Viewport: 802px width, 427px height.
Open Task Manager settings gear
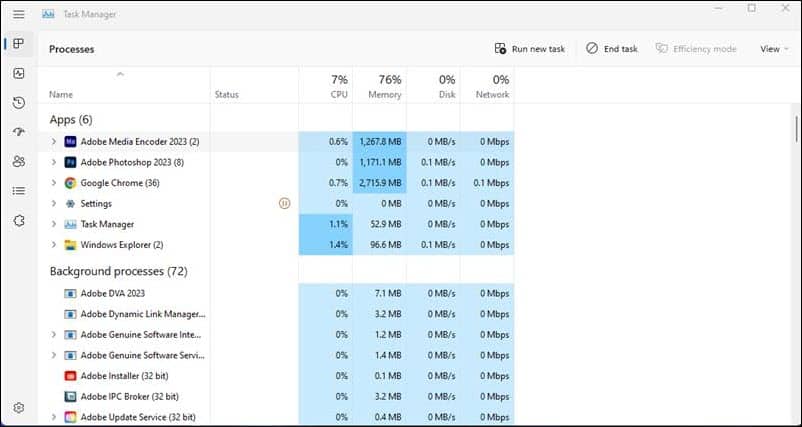click(19, 408)
